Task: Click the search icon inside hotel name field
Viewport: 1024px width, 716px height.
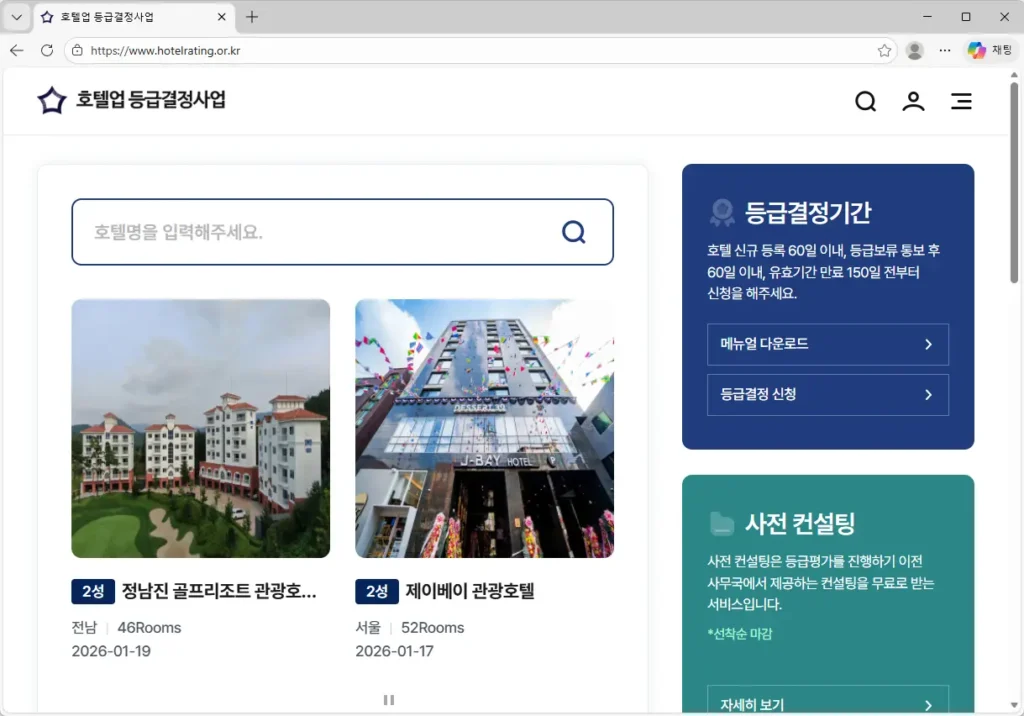Action: click(573, 232)
